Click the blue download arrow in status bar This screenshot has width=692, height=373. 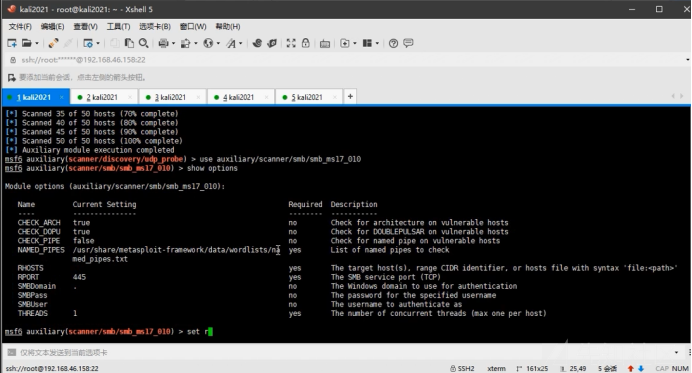pos(641,368)
